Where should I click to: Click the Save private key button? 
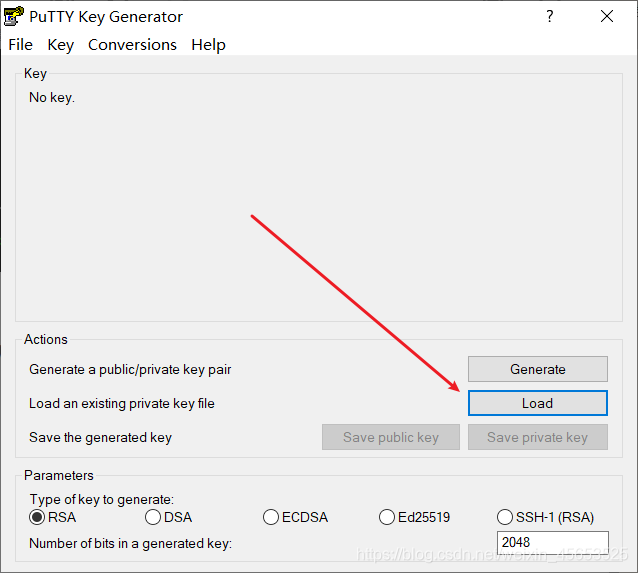tap(537, 437)
